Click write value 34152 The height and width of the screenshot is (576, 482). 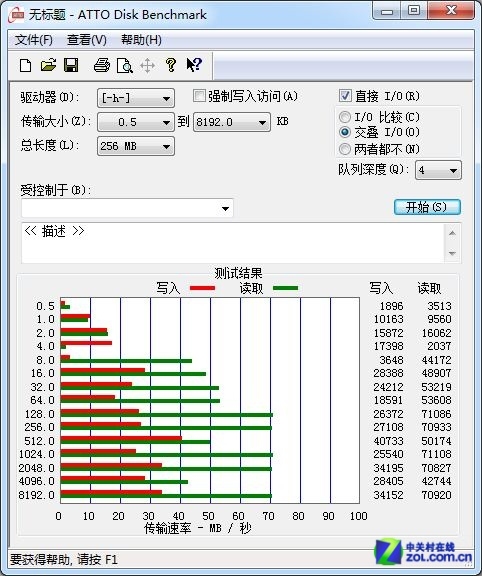pos(388,495)
